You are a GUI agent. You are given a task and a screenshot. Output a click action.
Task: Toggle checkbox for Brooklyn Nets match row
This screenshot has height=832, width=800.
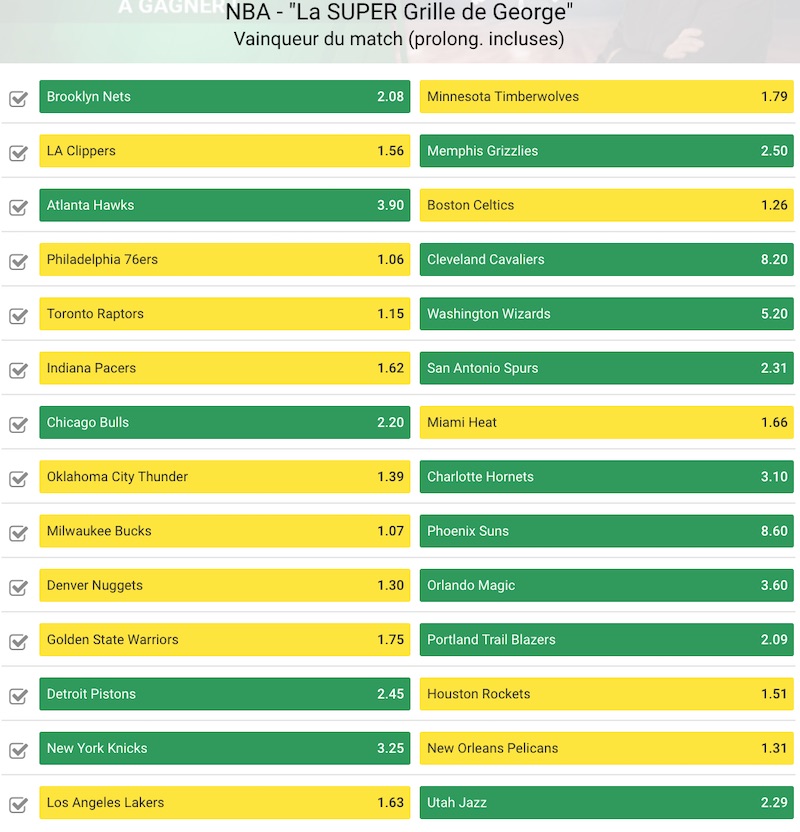(x=18, y=99)
